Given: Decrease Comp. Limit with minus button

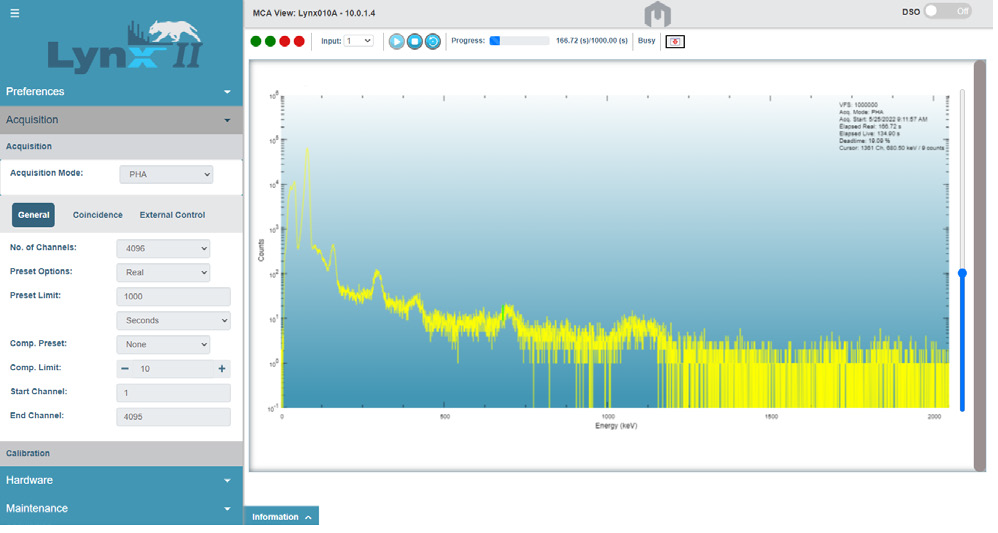Looking at the screenshot, I should tap(126, 369).
